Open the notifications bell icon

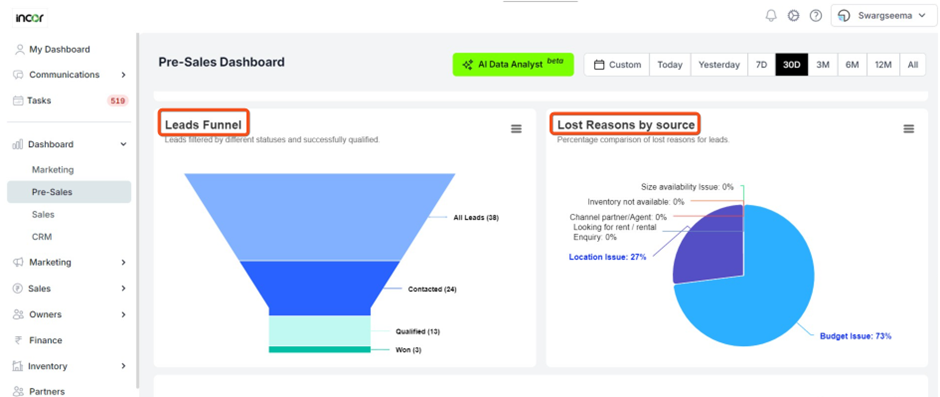(x=771, y=16)
